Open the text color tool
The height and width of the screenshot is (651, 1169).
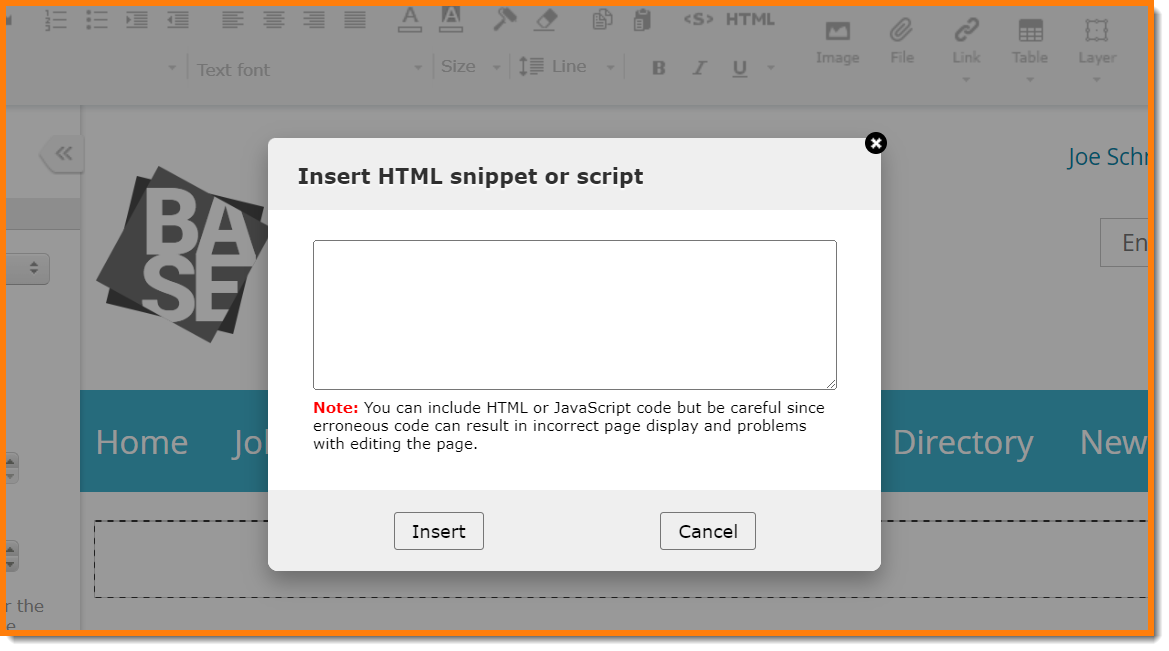point(409,20)
